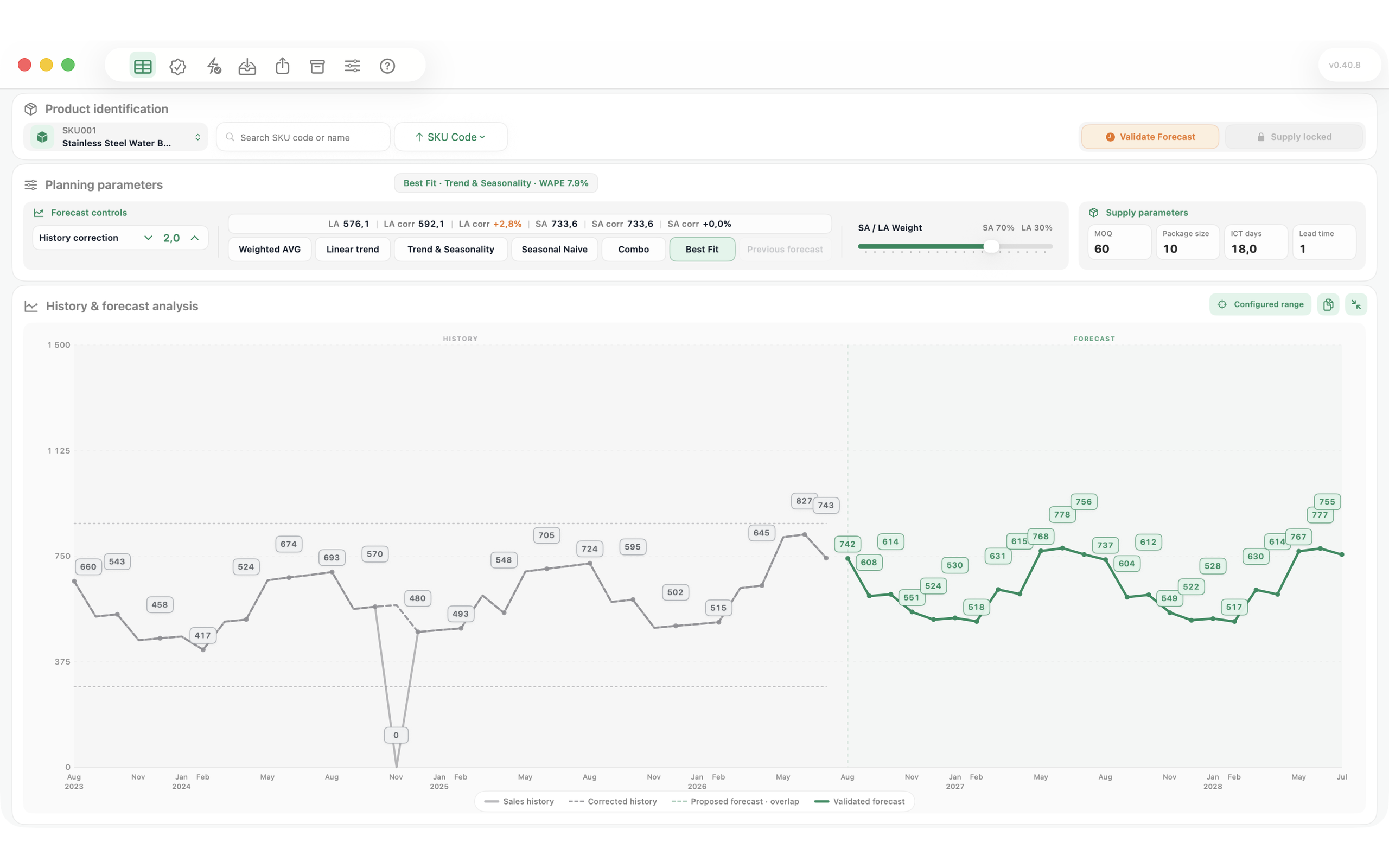Image resolution: width=1389 pixels, height=868 pixels.
Task: Open the settings sliders icon
Action: [353, 66]
